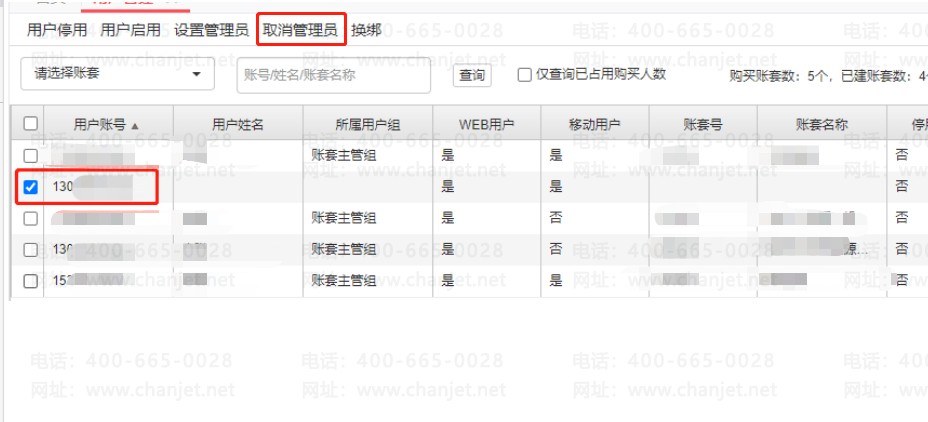Click the 移动用户 column header
Screen dimensions: 928x422
pos(594,125)
